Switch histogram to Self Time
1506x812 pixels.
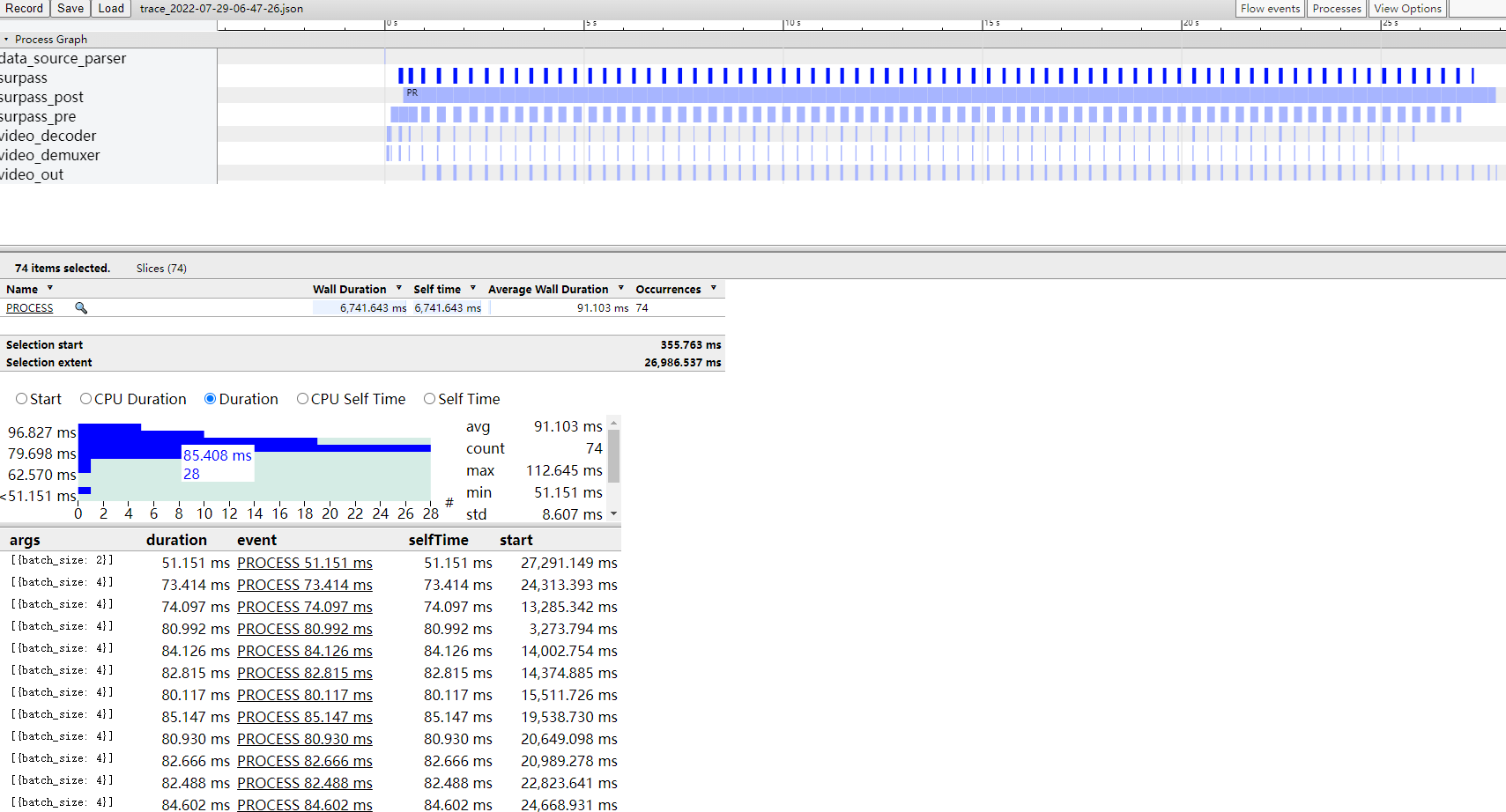pyautogui.click(x=430, y=399)
